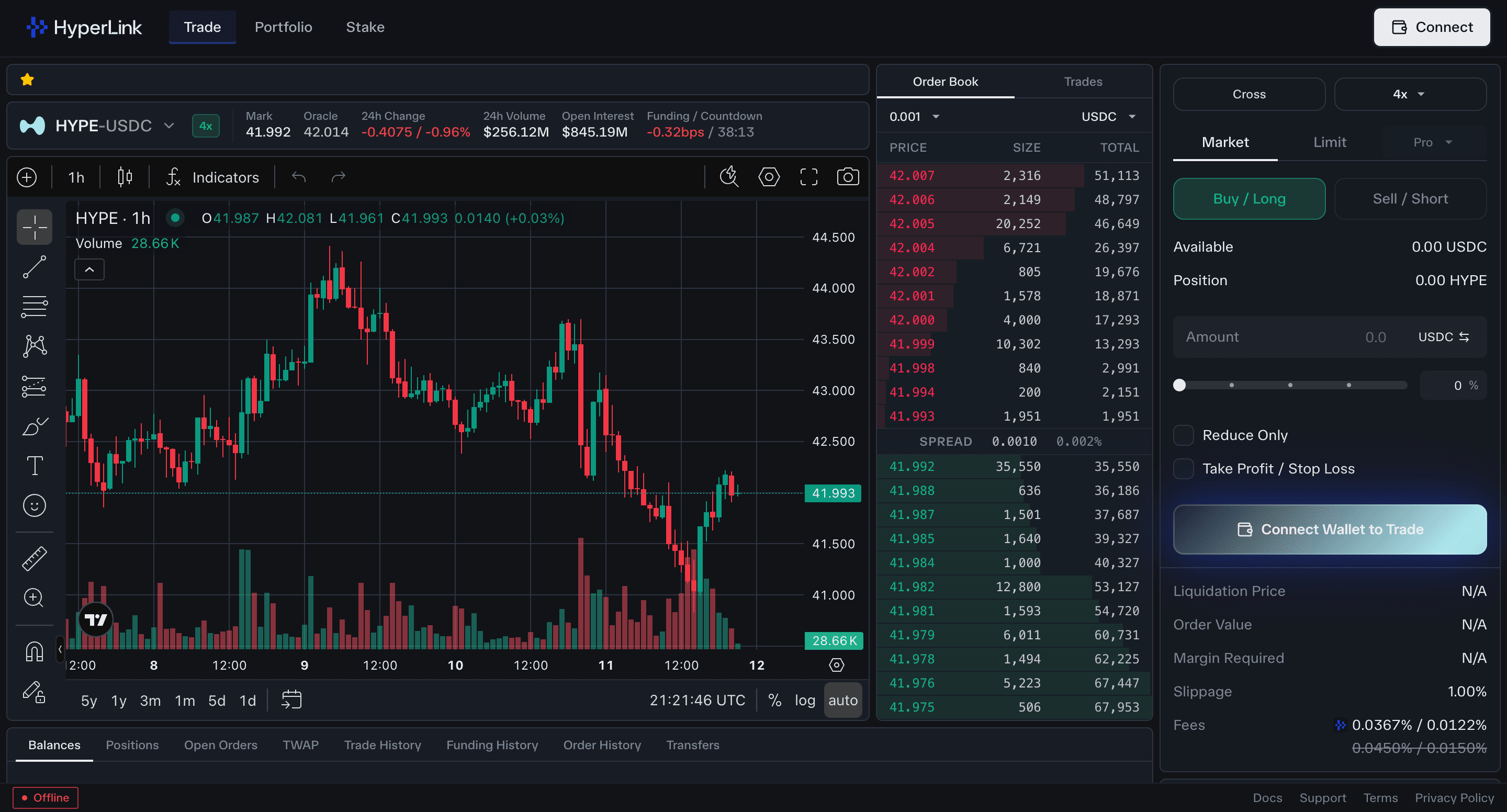The height and width of the screenshot is (812, 1507).
Task: Select the crosshair cursor tool
Action: tap(35, 227)
